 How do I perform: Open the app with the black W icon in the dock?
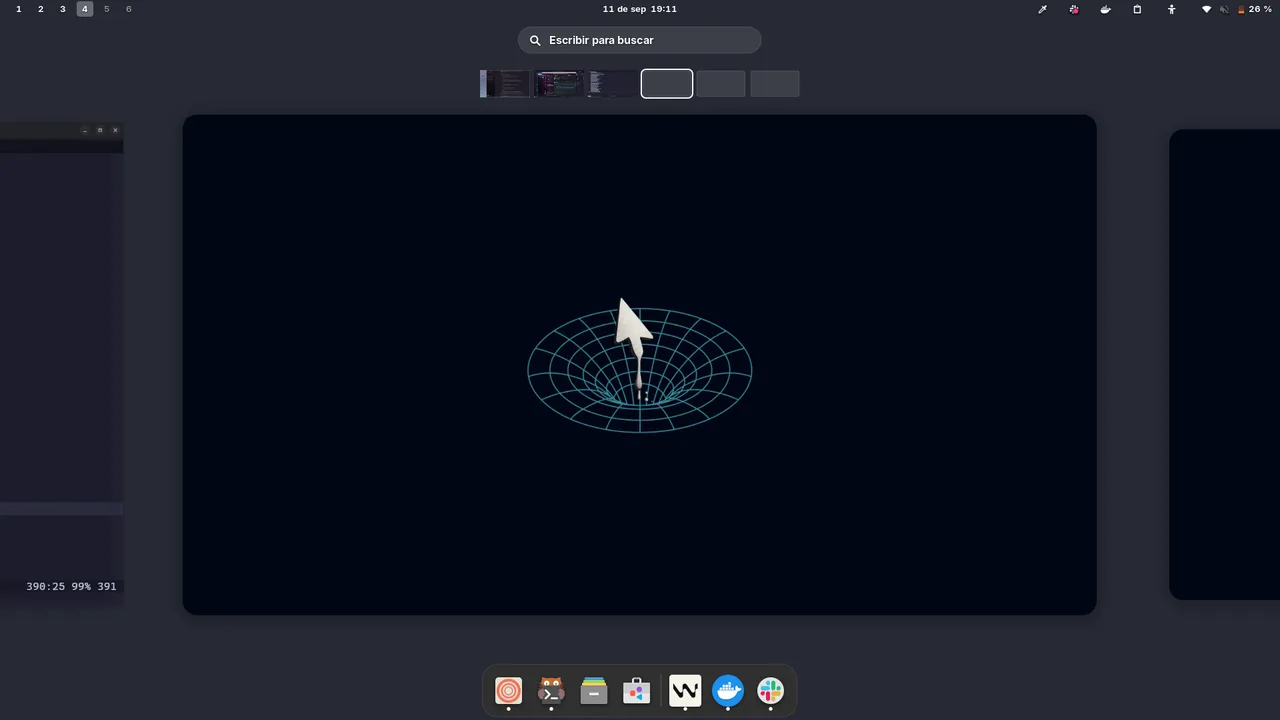click(x=685, y=691)
